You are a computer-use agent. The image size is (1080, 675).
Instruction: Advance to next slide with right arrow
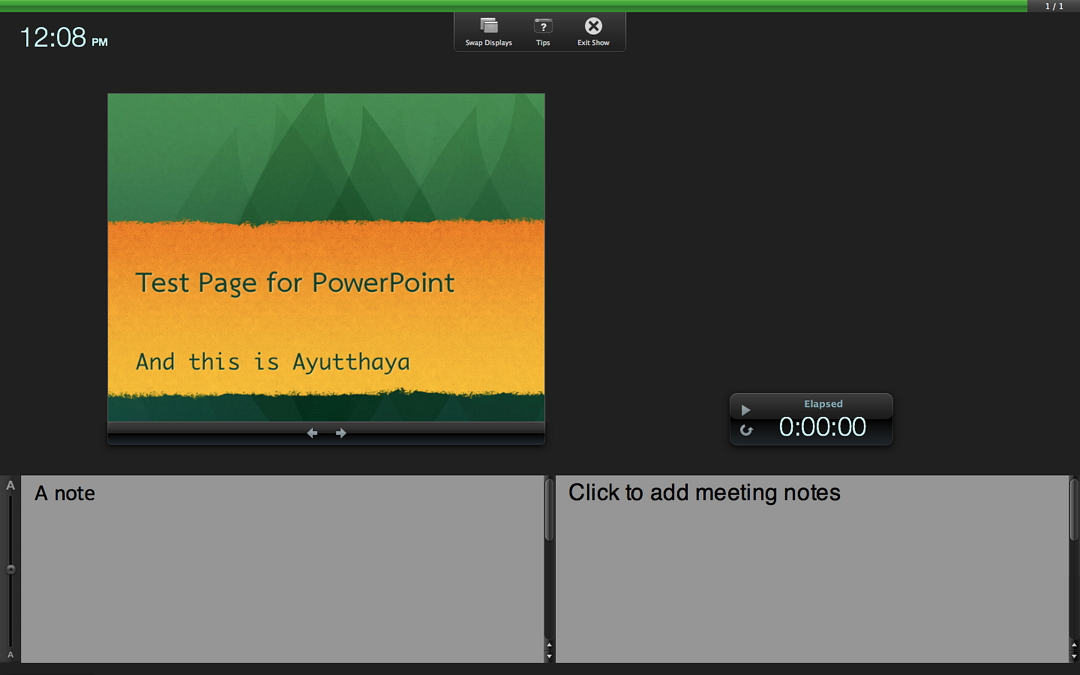tap(341, 433)
